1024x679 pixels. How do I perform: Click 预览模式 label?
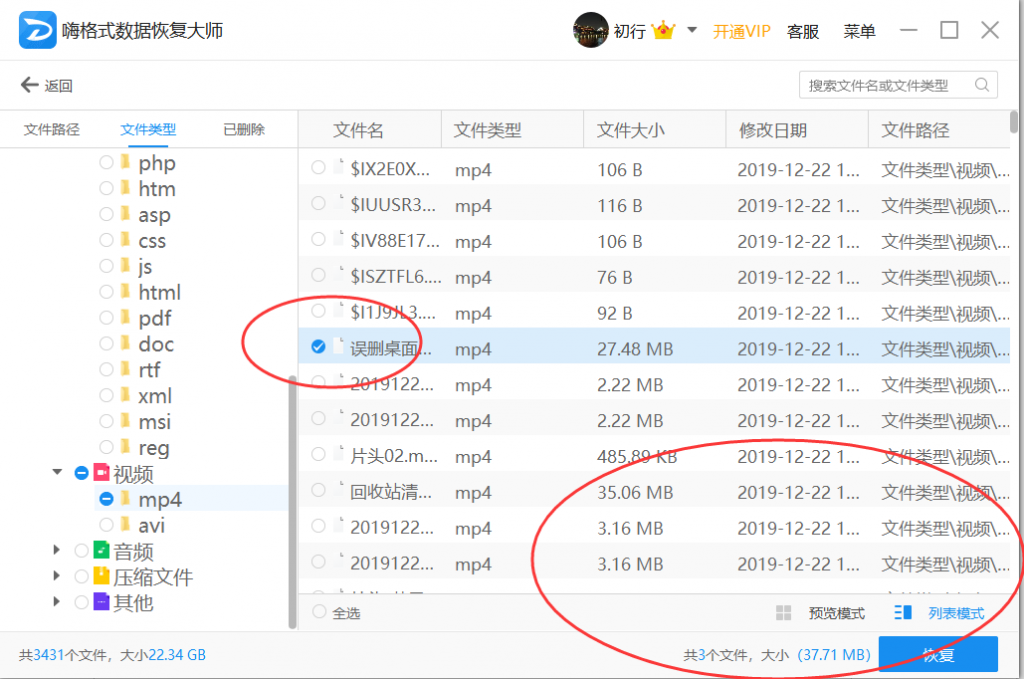[x=837, y=613]
